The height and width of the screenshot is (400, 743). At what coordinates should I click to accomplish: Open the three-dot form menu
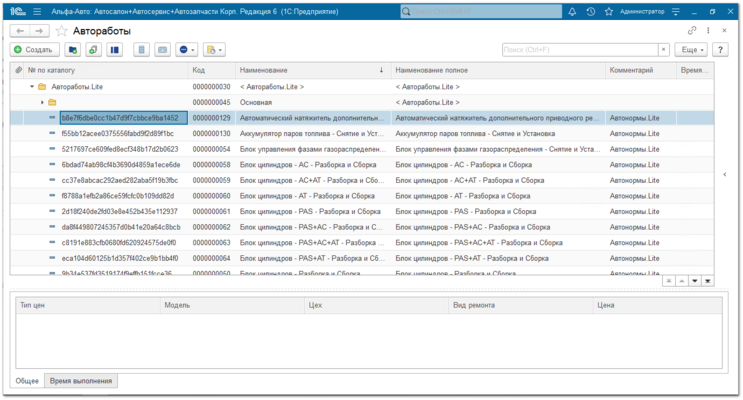[708, 30]
